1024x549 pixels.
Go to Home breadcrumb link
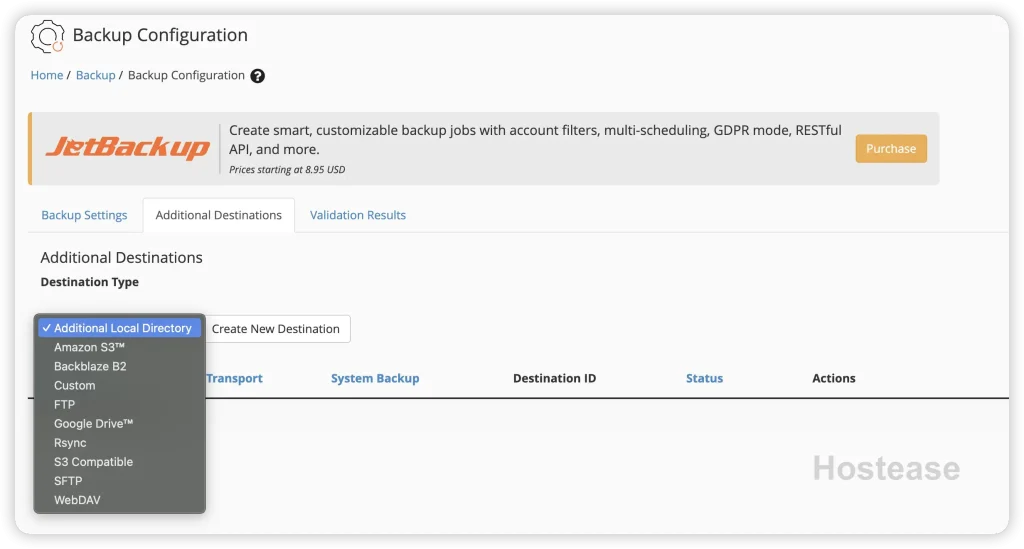tap(46, 75)
